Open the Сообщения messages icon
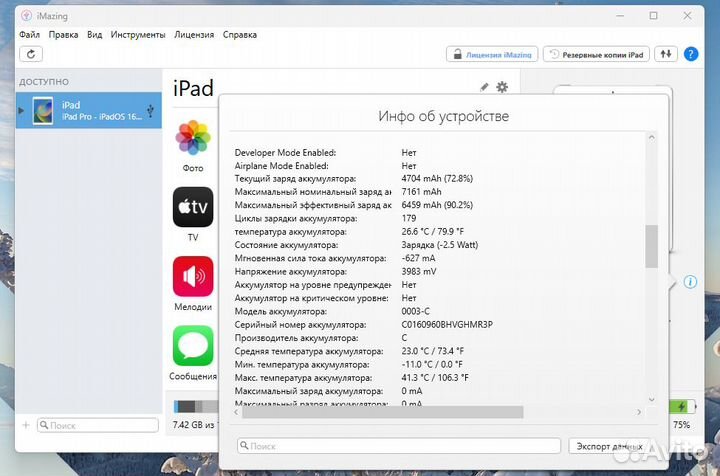The width and height of the screenshot is (720, 476). tap(193, 346)
